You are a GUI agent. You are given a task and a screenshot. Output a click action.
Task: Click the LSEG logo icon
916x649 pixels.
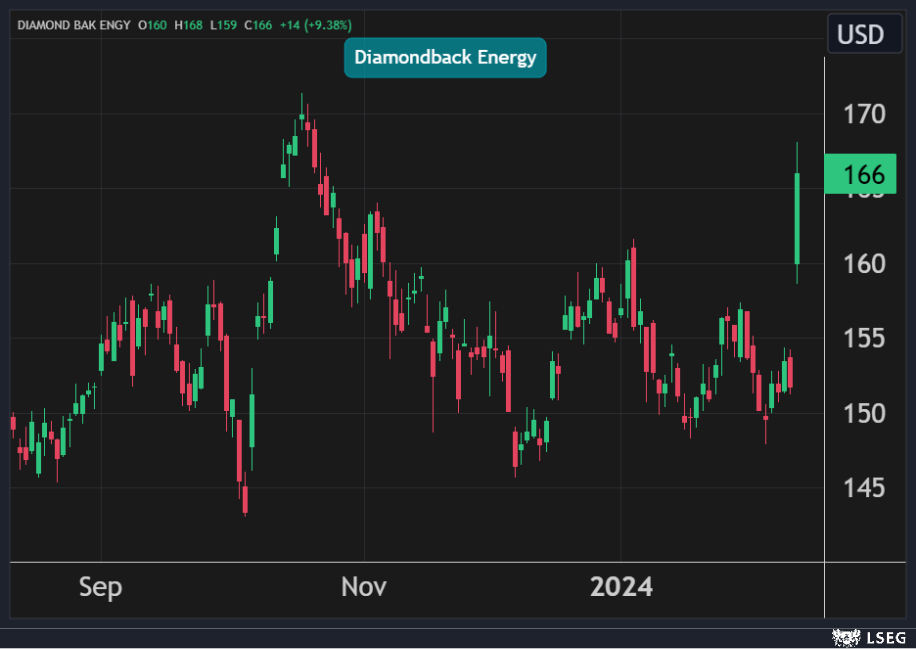[x=844, y=636]
